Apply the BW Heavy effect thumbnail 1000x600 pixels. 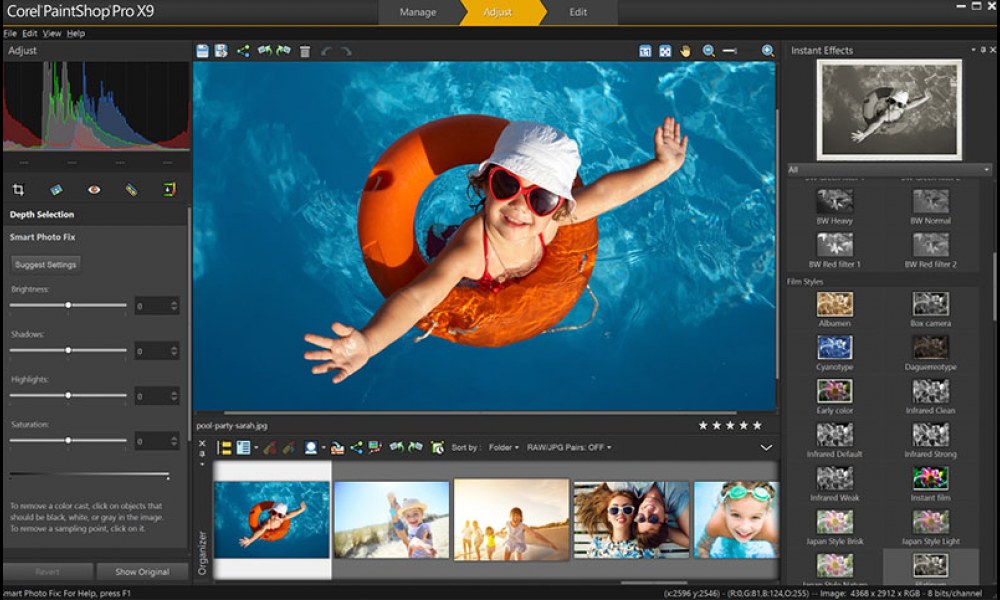pos(835,201)
